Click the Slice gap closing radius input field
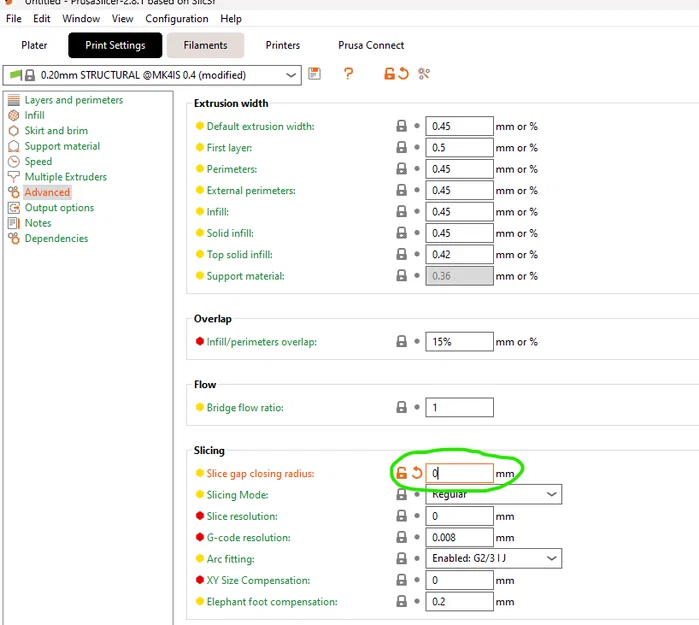Viewport: 699px width, 625px height. [460, 473]
